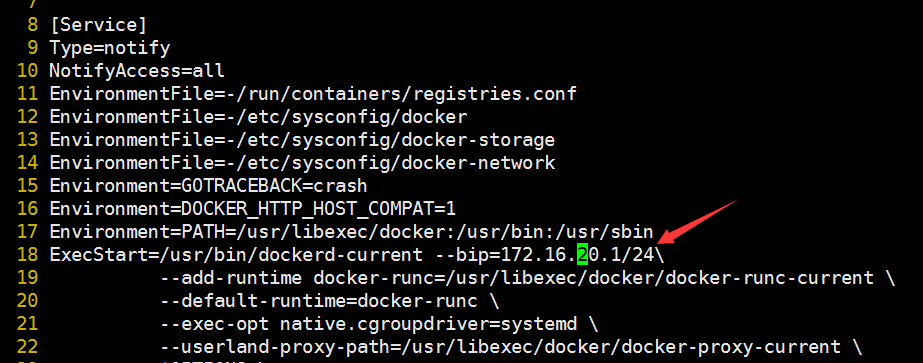
Task: Click the --bip=172.16 option text
Action: click(x=499, y=255)
